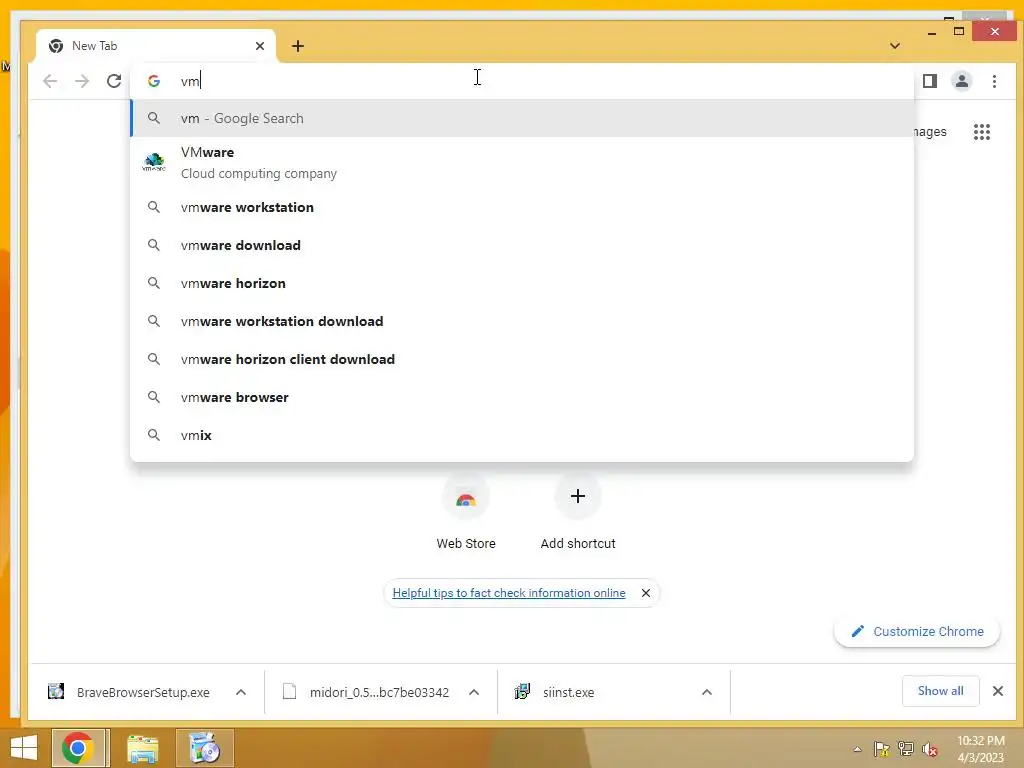Screen dimensions: 1024x768
Task: Choose 'vmware workstation download' suggestion
Action: 522,321
